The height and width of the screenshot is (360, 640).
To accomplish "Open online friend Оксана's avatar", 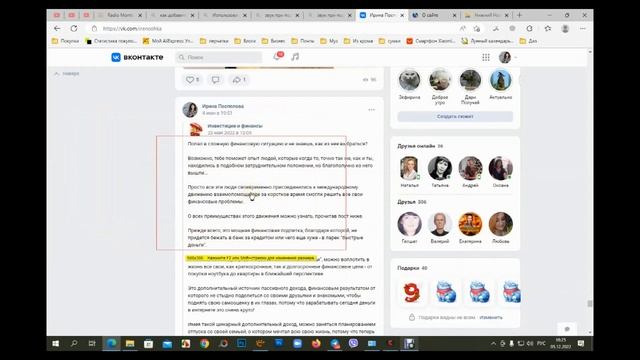I will click(500, 168).
